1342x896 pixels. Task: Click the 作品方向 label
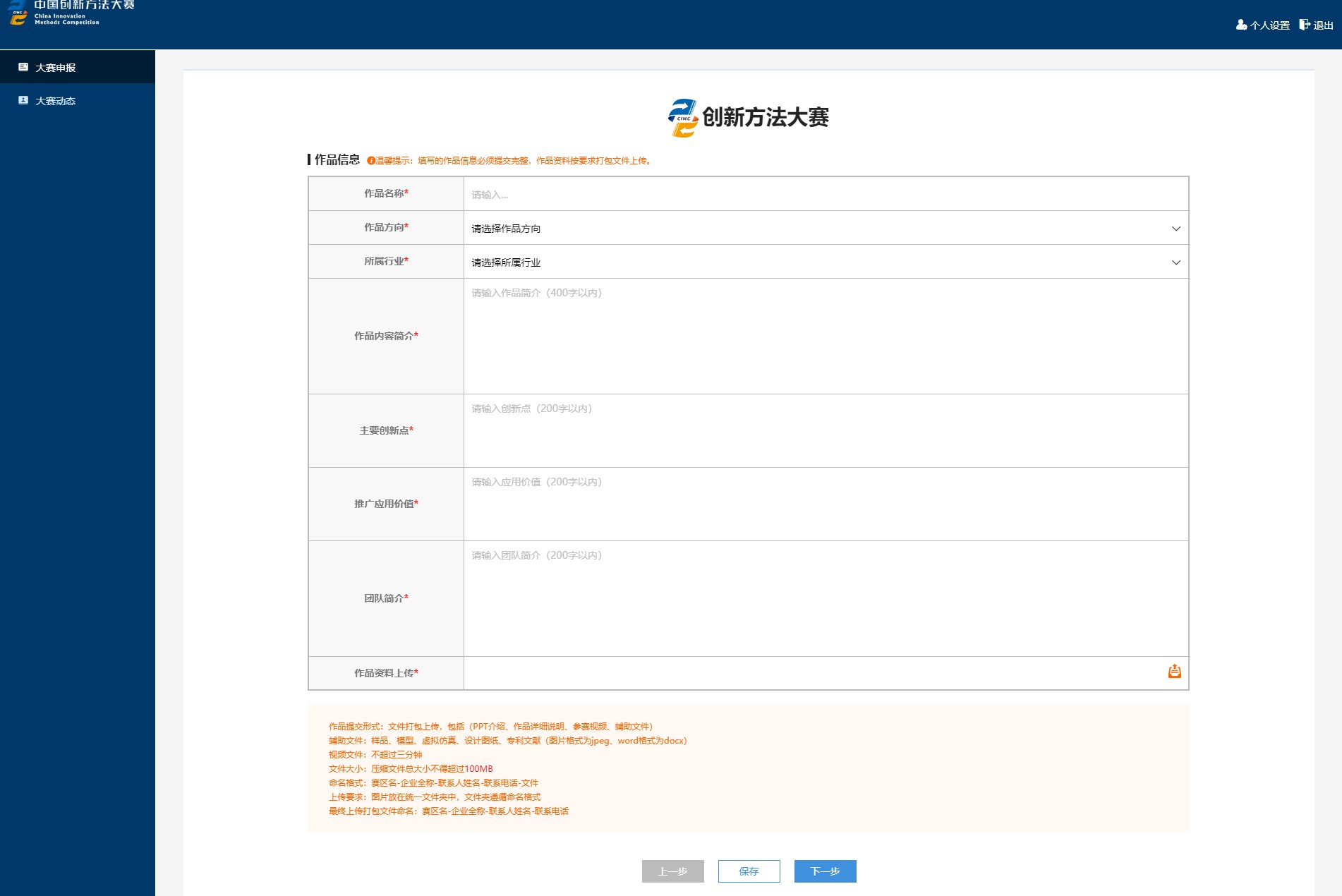(x=386, y=227)
